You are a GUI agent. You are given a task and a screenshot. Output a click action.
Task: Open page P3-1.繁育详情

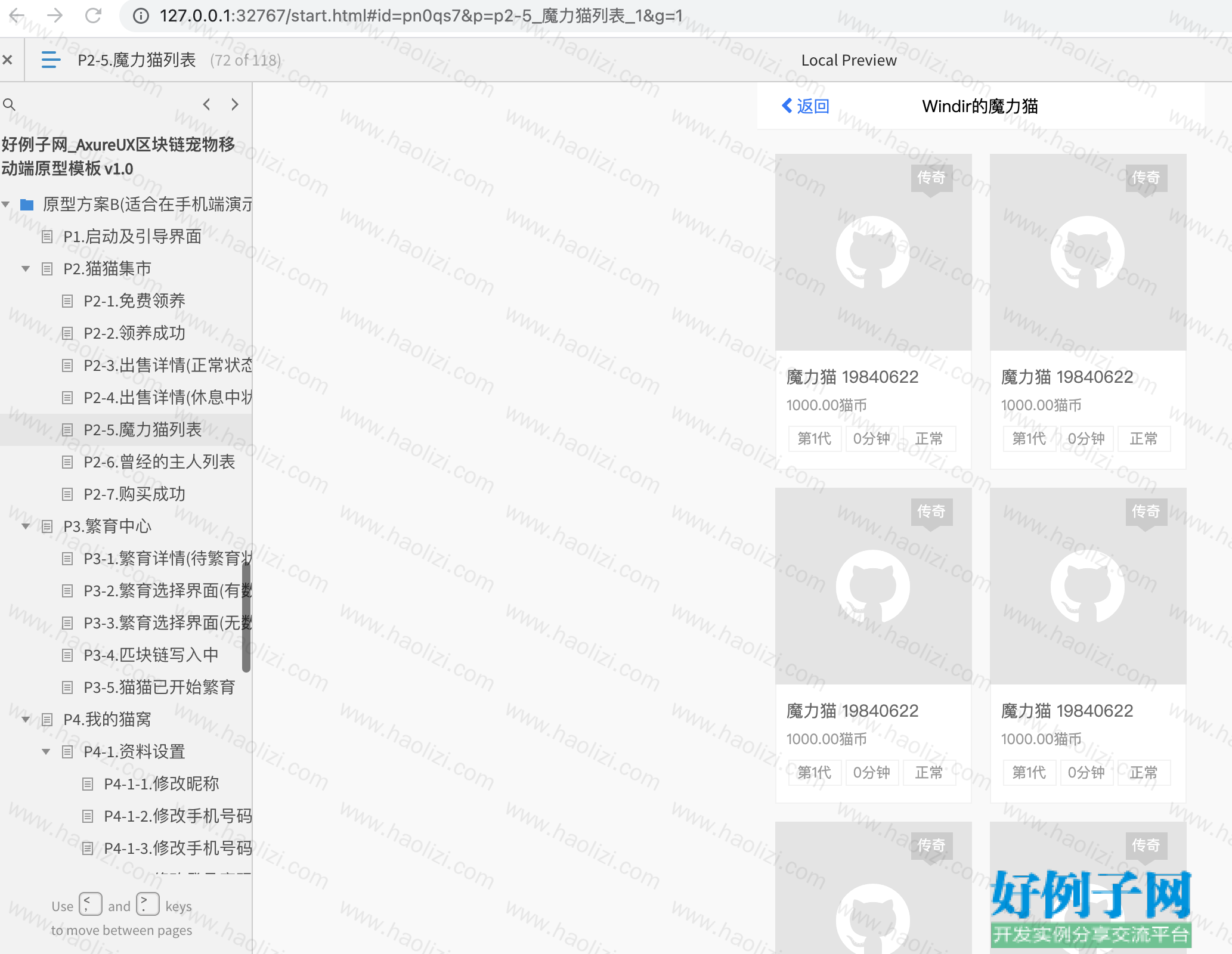pos(168,559)
